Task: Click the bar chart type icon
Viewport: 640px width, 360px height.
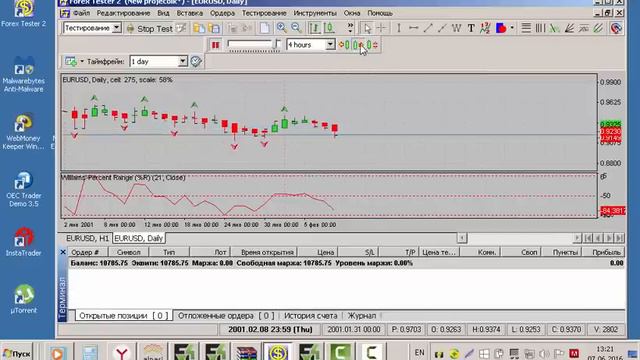Action: [x=314, y=28]
